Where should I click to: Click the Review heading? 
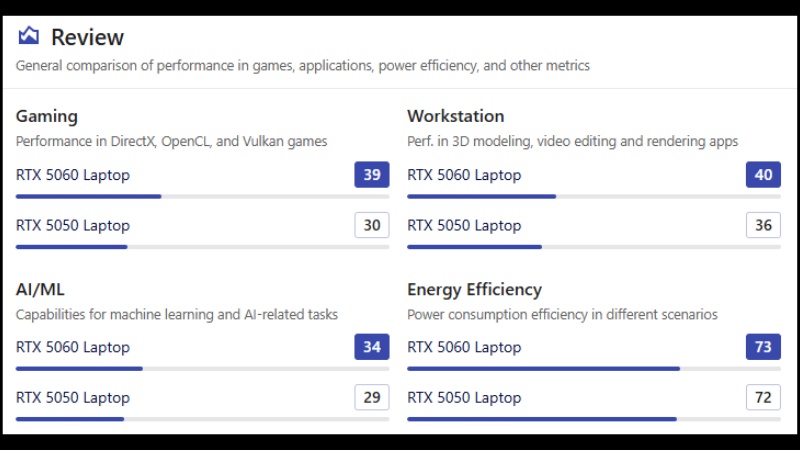87,37
